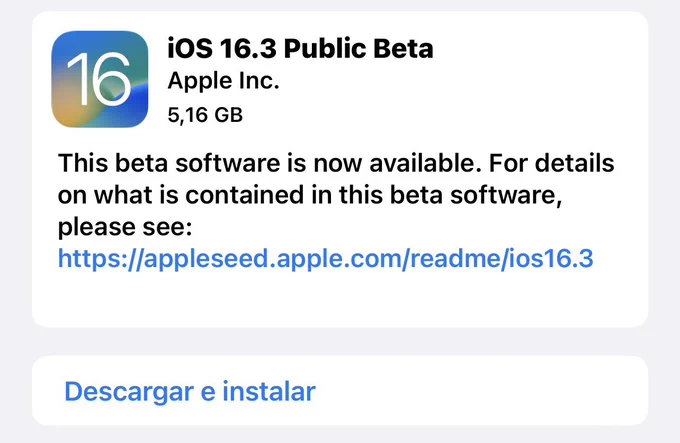Tap the word 'instalar' in the button row
The width and height of the screenshot is (680, 443).
click(x=269, y=391)
